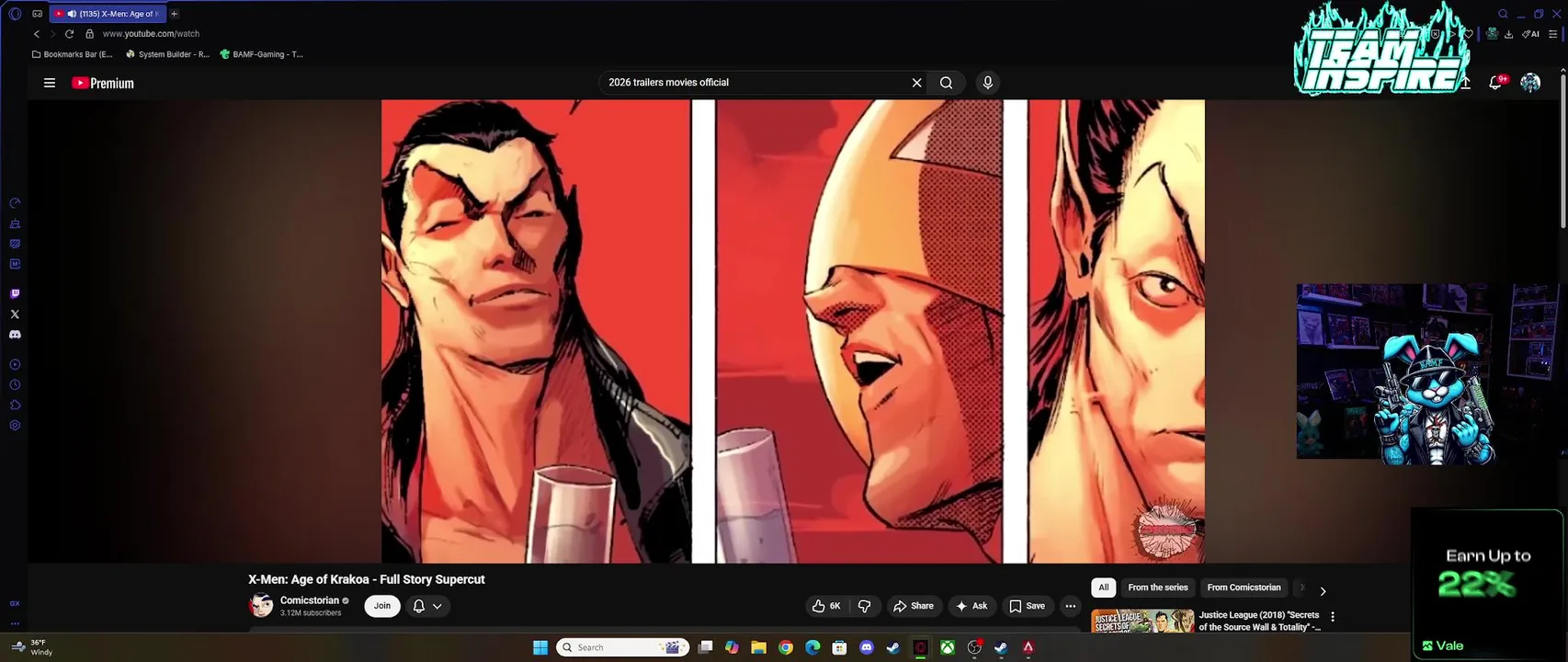1568x662 pixels.
Task: Toggle Comicstorian notification bell
Action: 419,606
